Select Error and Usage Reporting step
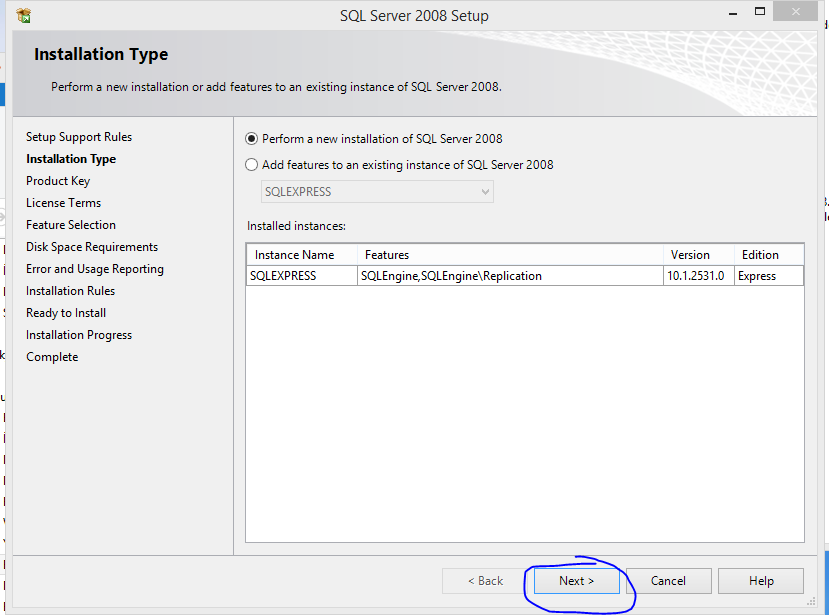The image size is (829, 615). (x=95, y=269)
